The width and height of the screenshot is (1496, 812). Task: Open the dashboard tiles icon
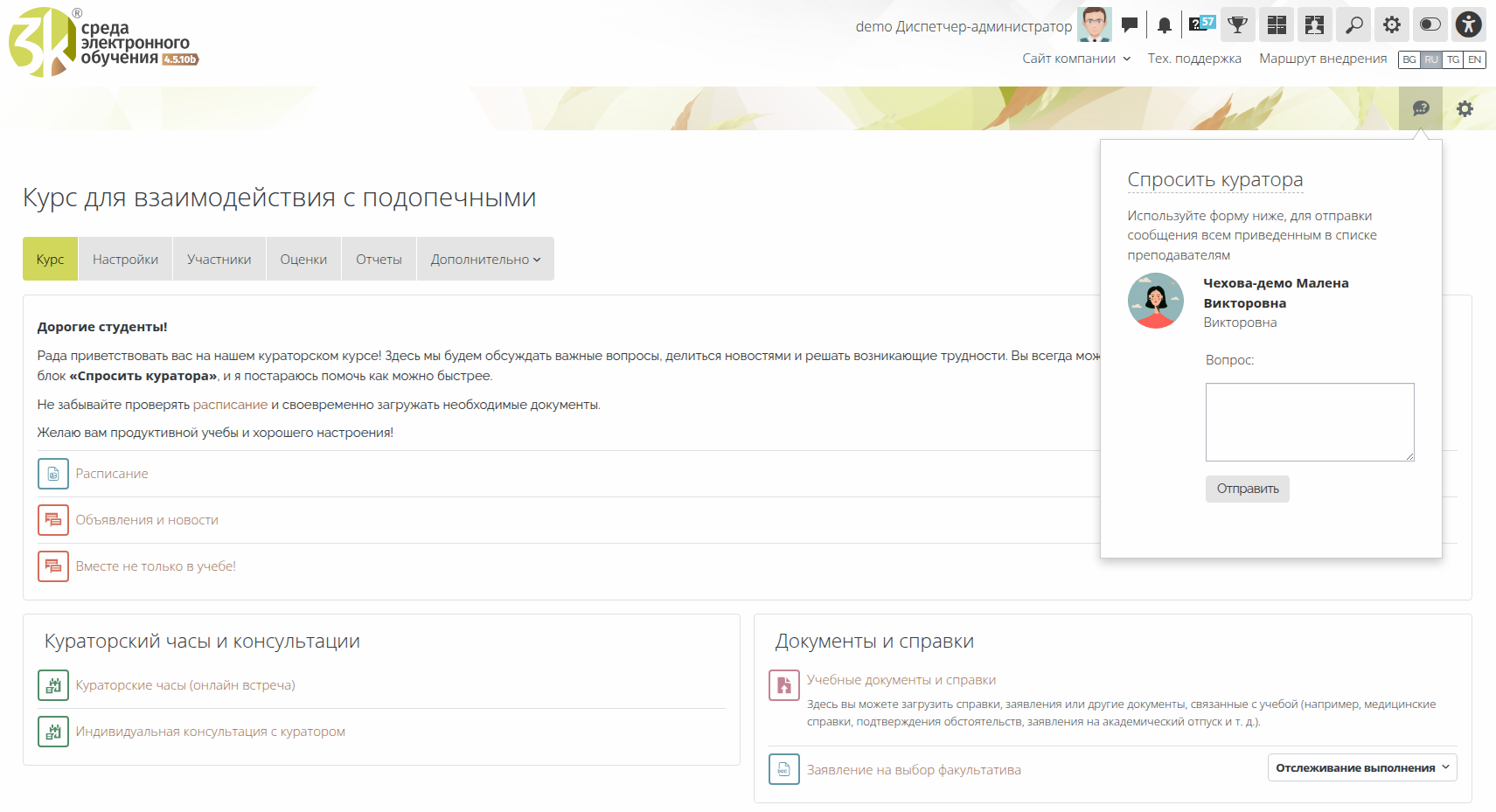pos(1277,25)
